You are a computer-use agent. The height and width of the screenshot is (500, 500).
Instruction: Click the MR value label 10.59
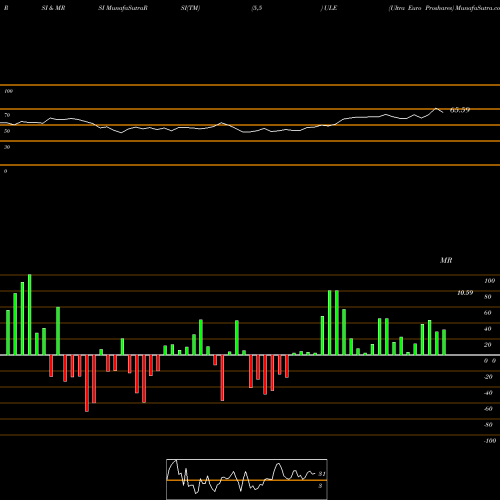point(465,293)
